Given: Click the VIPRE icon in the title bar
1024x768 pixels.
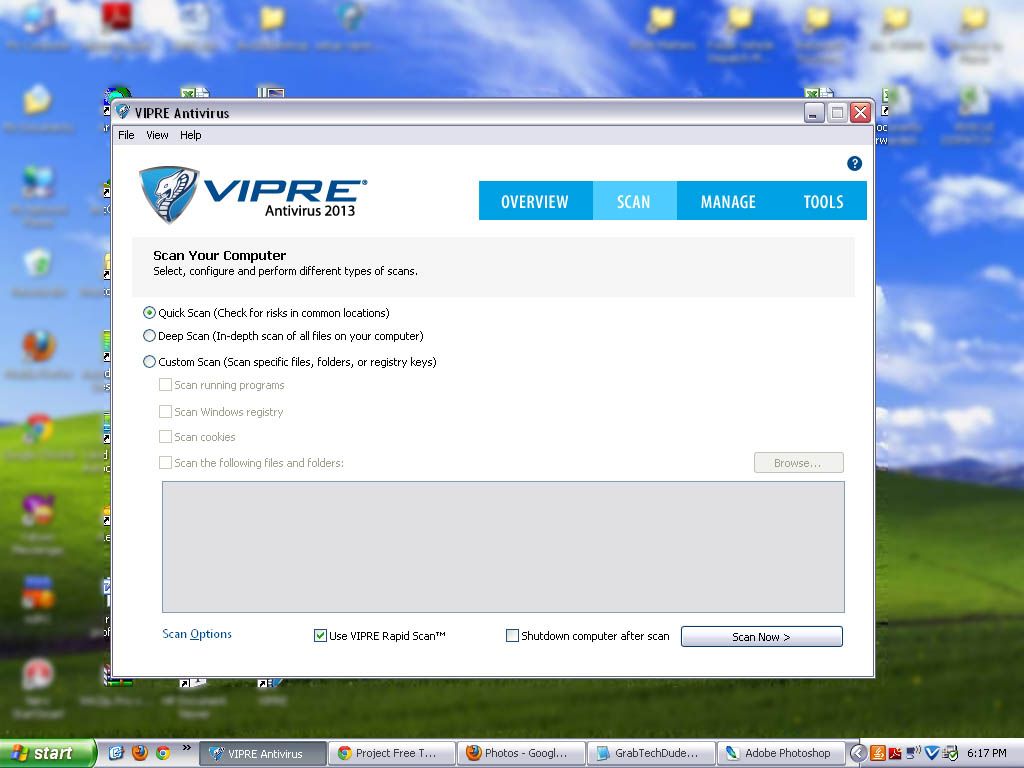Looking at the screenshot, I should (x=123, y=112).
